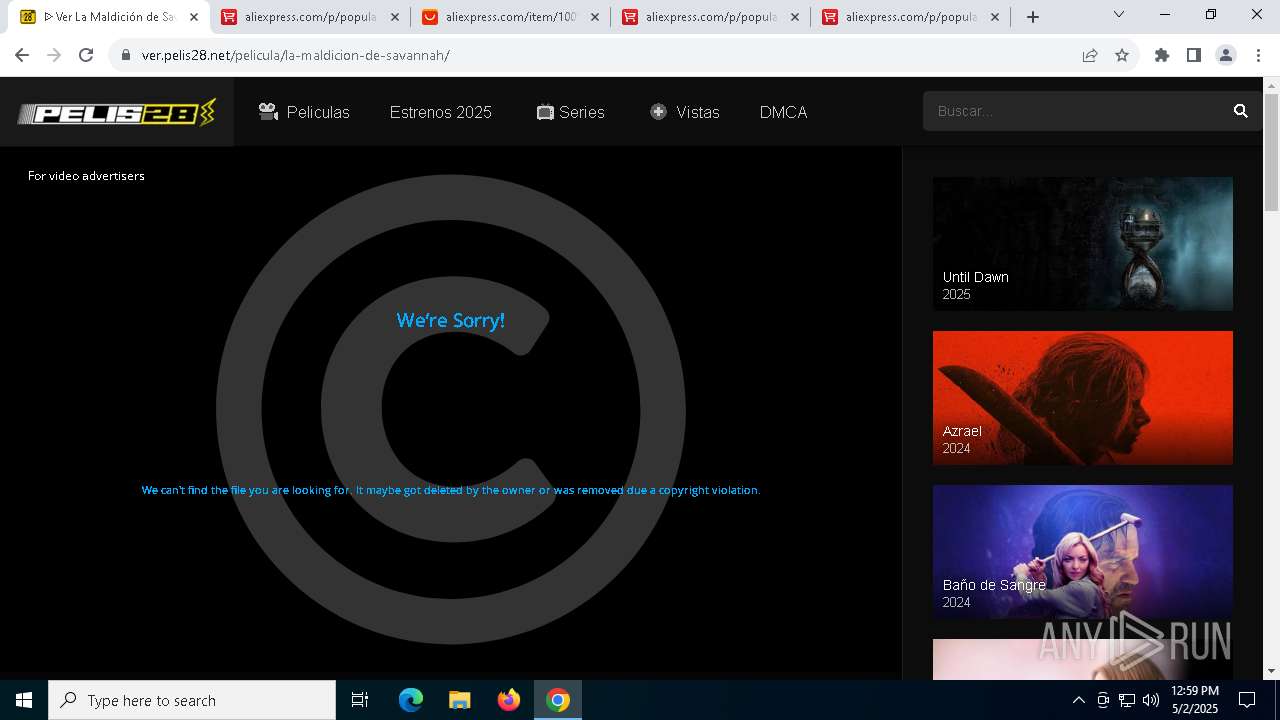Launch Microsoft Edge from the taskbar
This screenshot has width=1280, height=720.
click(411, 700)
